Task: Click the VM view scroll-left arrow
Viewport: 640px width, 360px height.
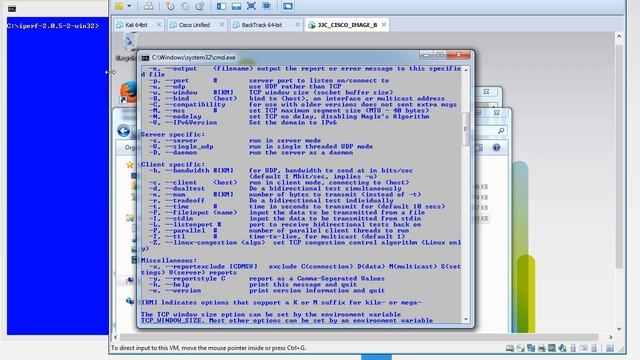Action: tap(116, 337)
